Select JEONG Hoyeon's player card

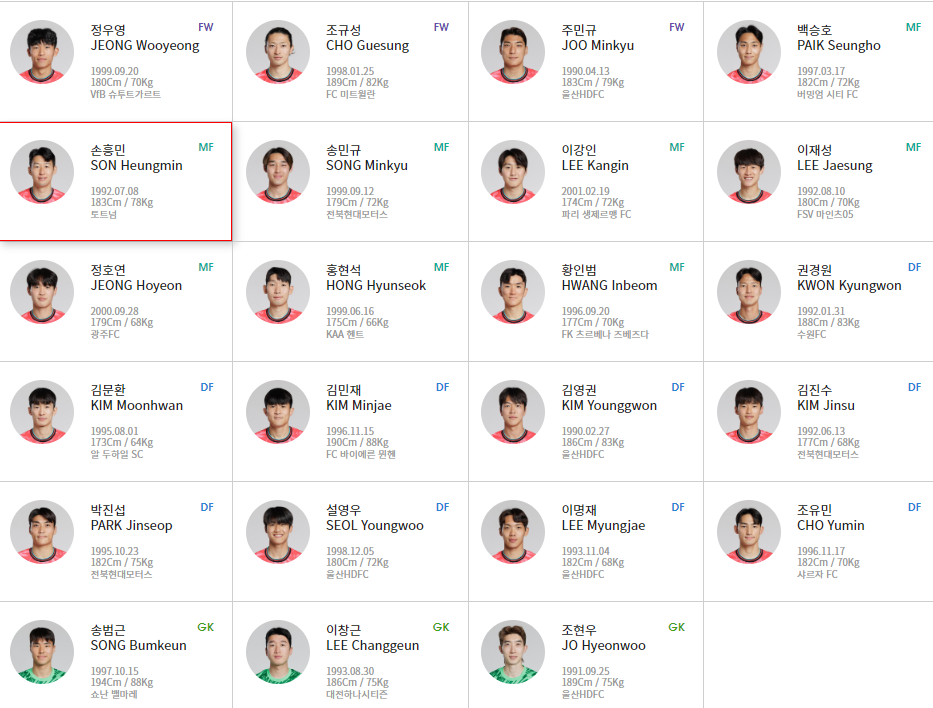coord(115,300)
